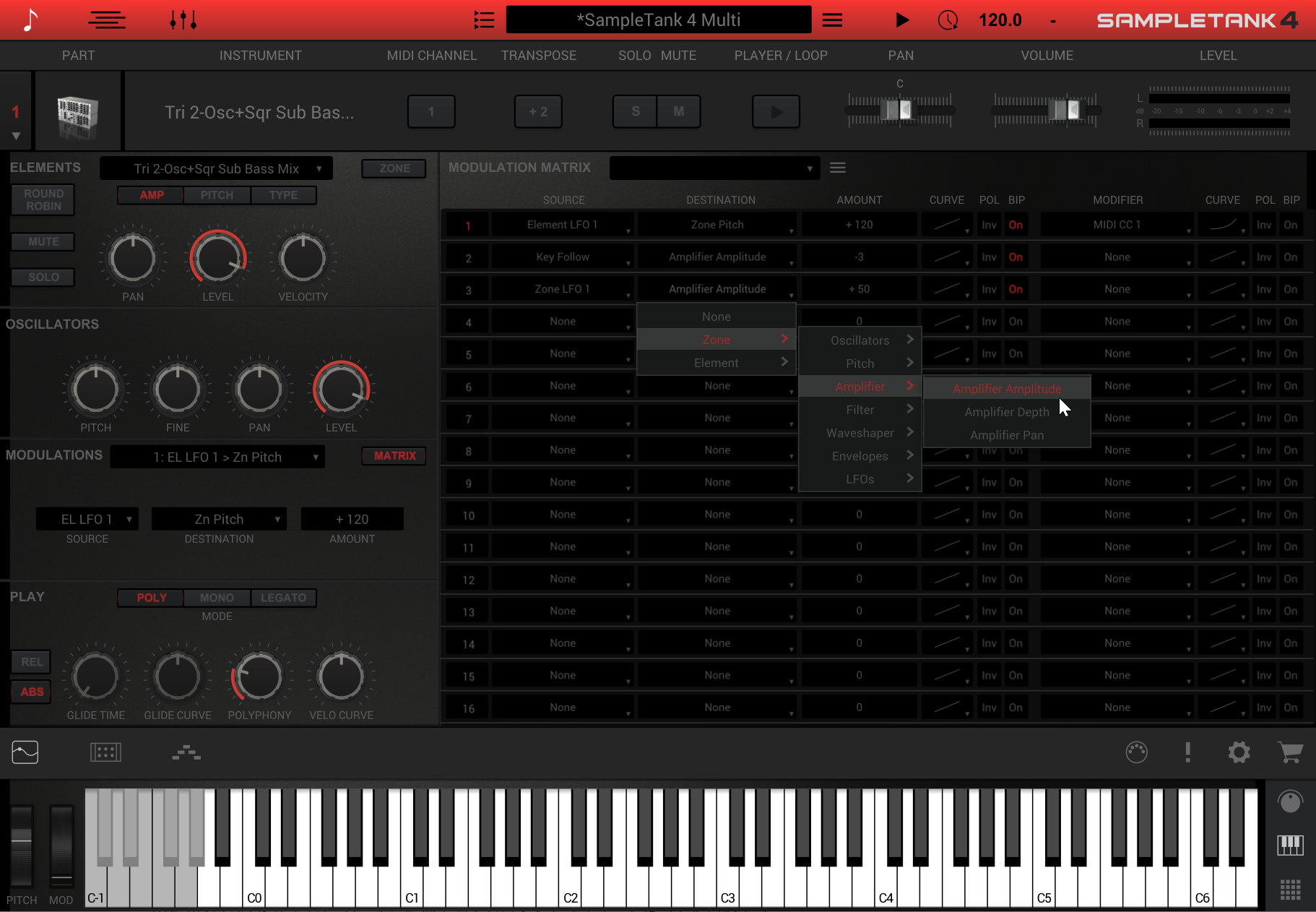The image size is (1316, 912).
Task: Switch play mode to MONO
Action: [x=217, y=598]
